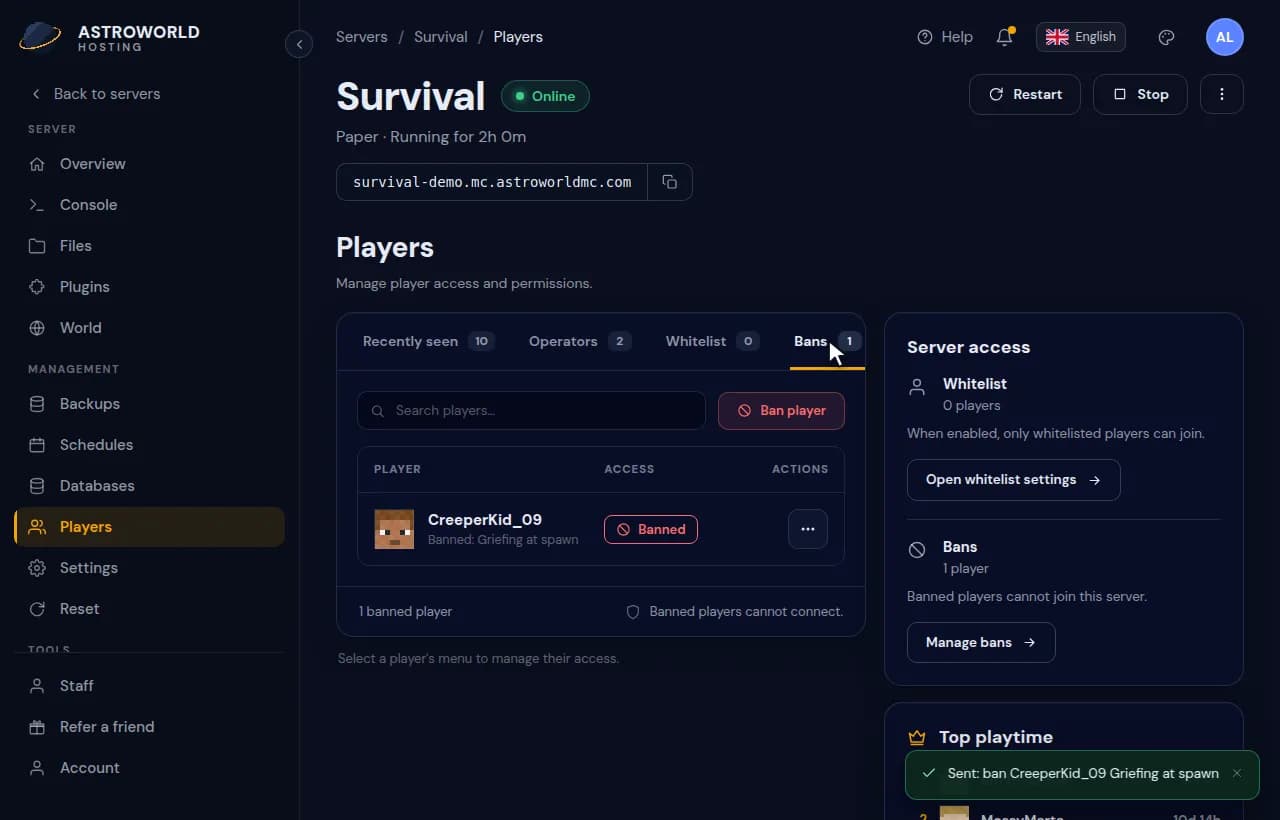Switch to the Operators tab
1280x820 pixels.
click(x=580, y=341)
